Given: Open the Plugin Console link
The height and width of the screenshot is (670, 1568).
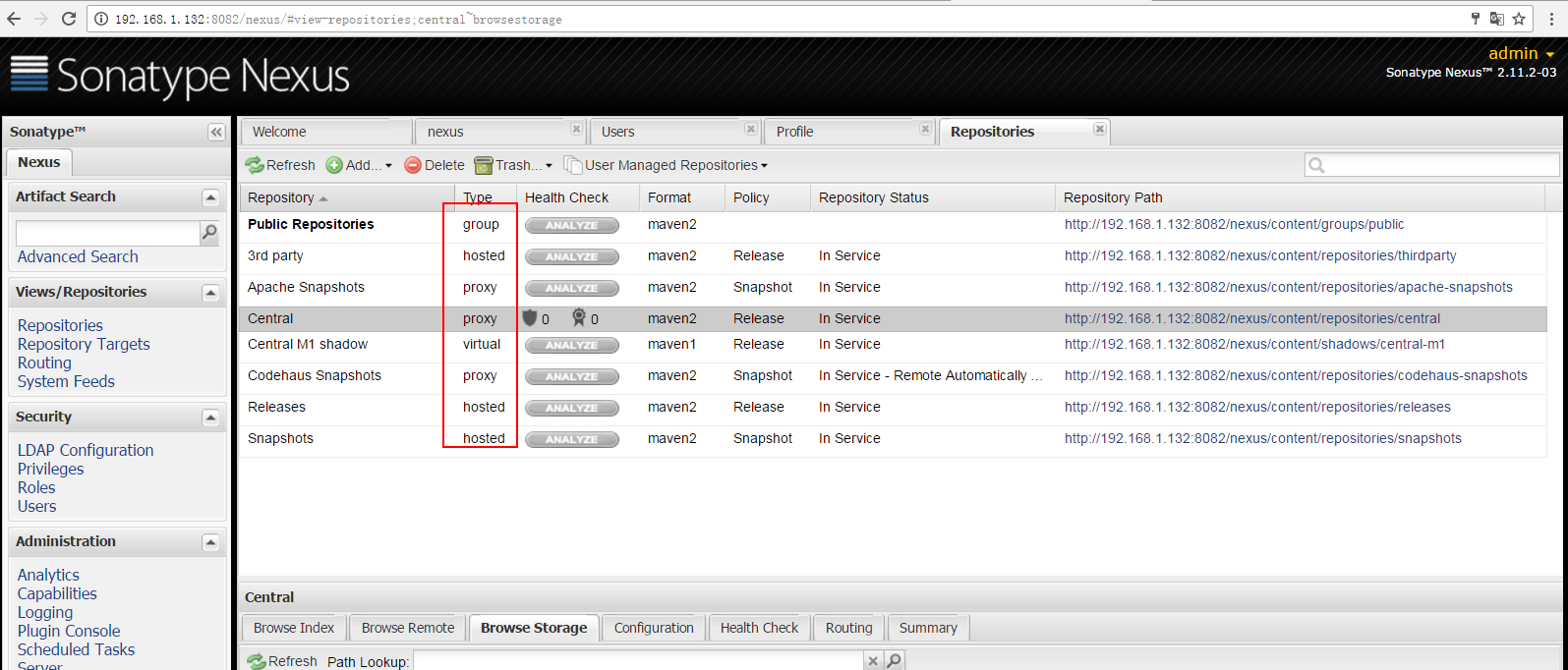Looking at the screenshot, I should (x=69, y=631).
